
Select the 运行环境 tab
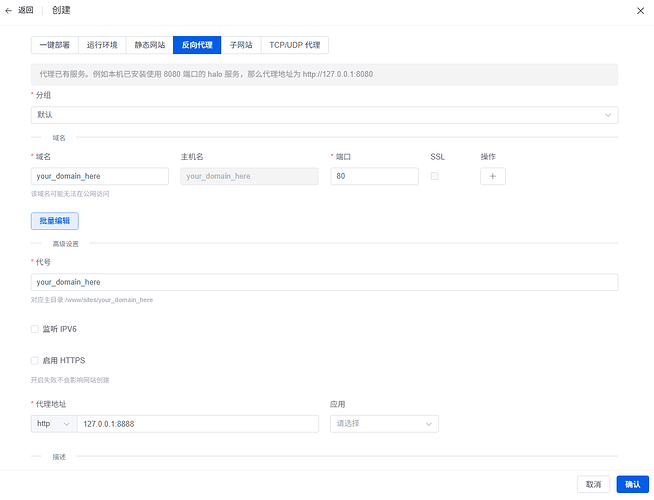pos(102,45)
